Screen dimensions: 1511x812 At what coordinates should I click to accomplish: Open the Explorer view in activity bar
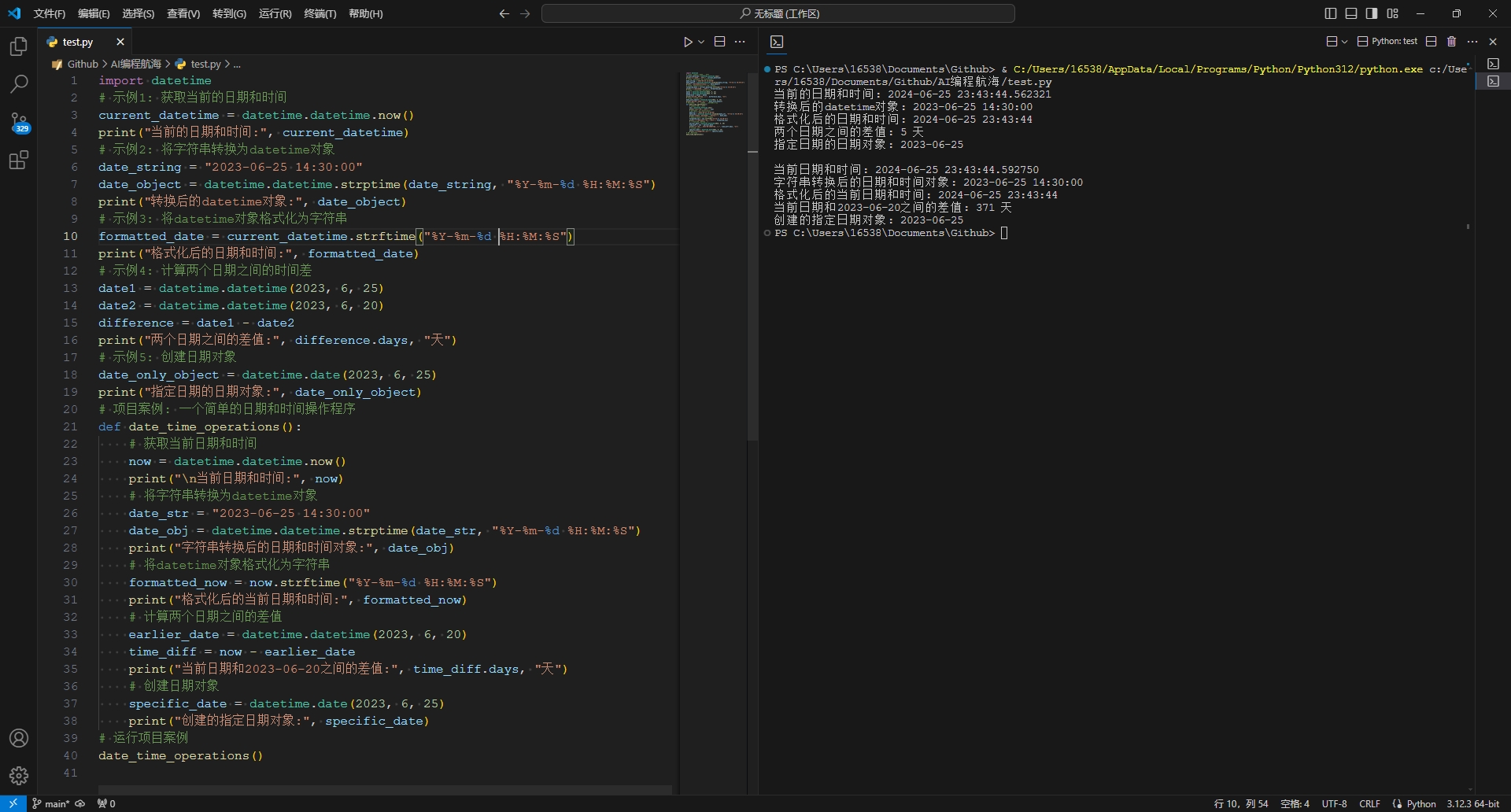[19, 47]
